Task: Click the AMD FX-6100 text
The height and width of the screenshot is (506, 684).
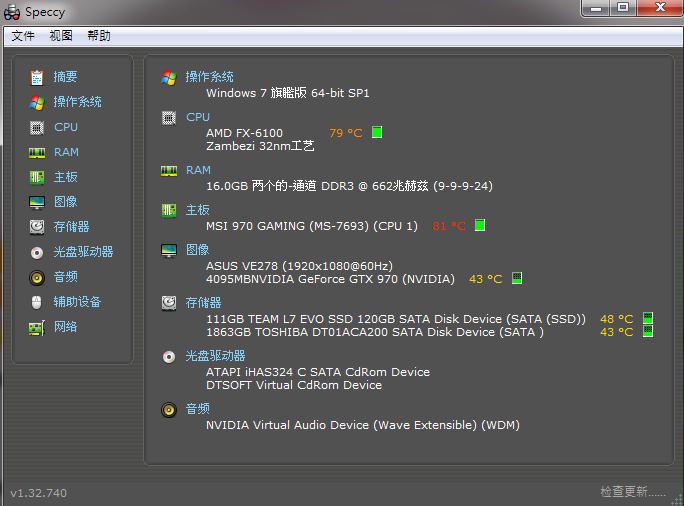Action: [244, 133]
